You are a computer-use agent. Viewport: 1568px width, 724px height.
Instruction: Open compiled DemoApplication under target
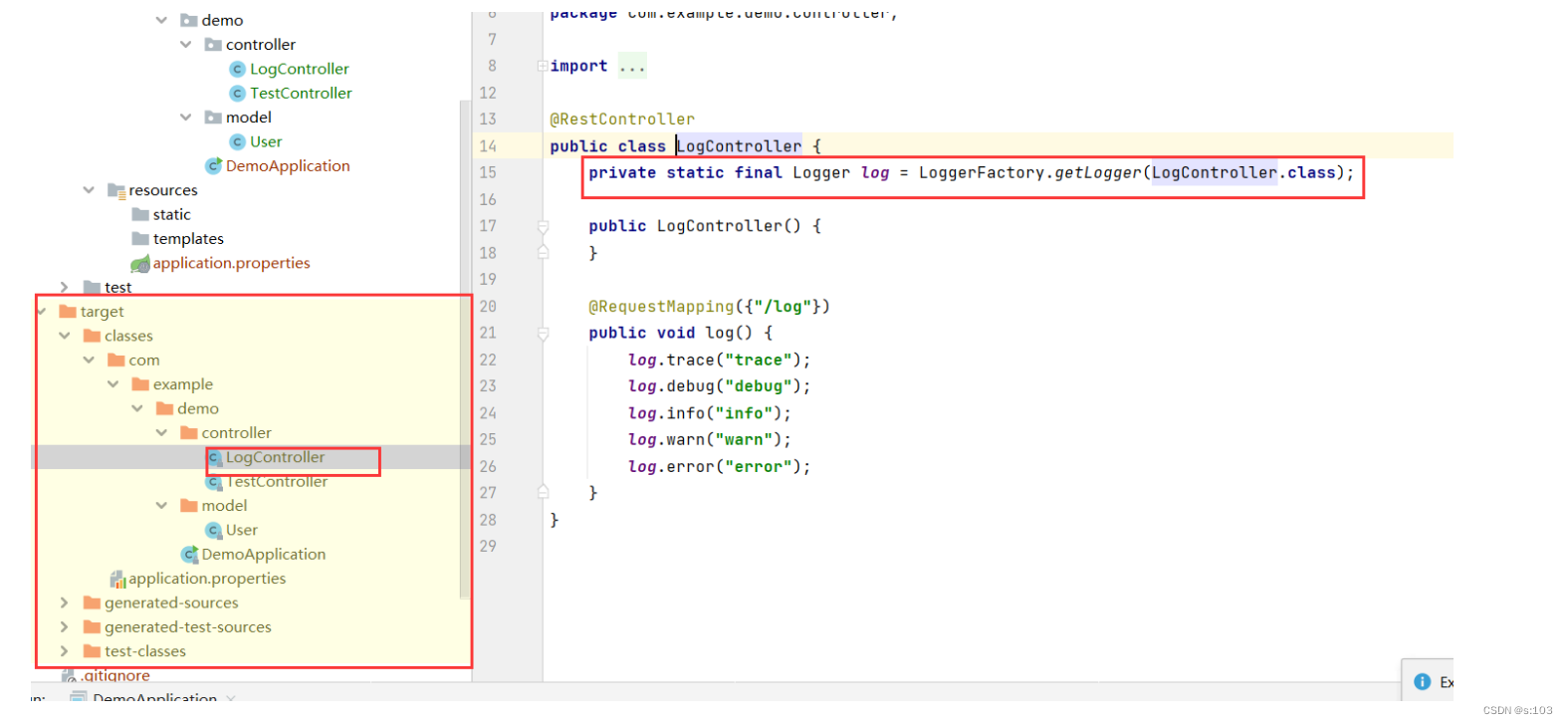[x=264, y=554]
